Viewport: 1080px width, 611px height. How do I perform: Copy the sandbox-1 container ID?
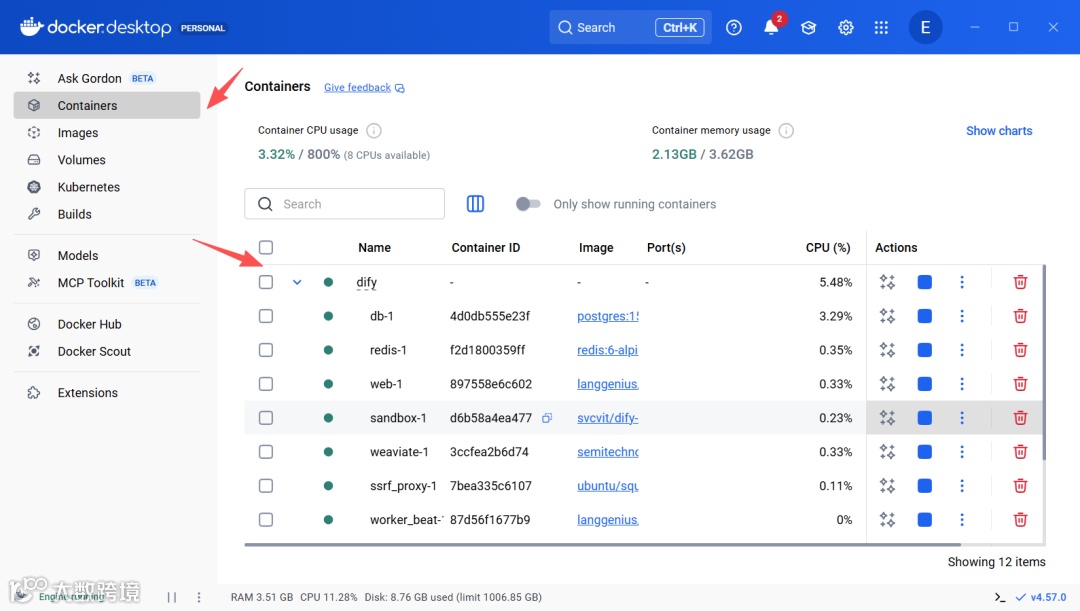coord(547,418)
